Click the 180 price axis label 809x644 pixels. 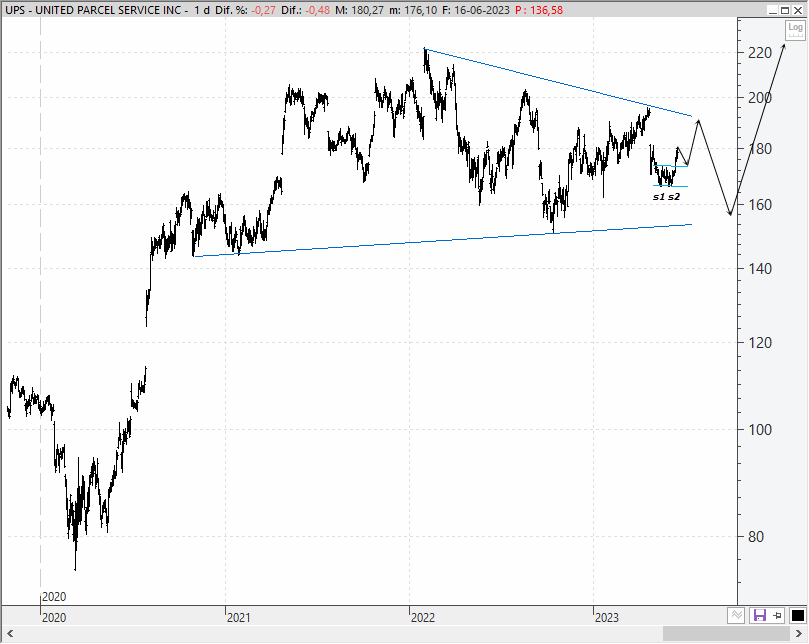point(760,149)
